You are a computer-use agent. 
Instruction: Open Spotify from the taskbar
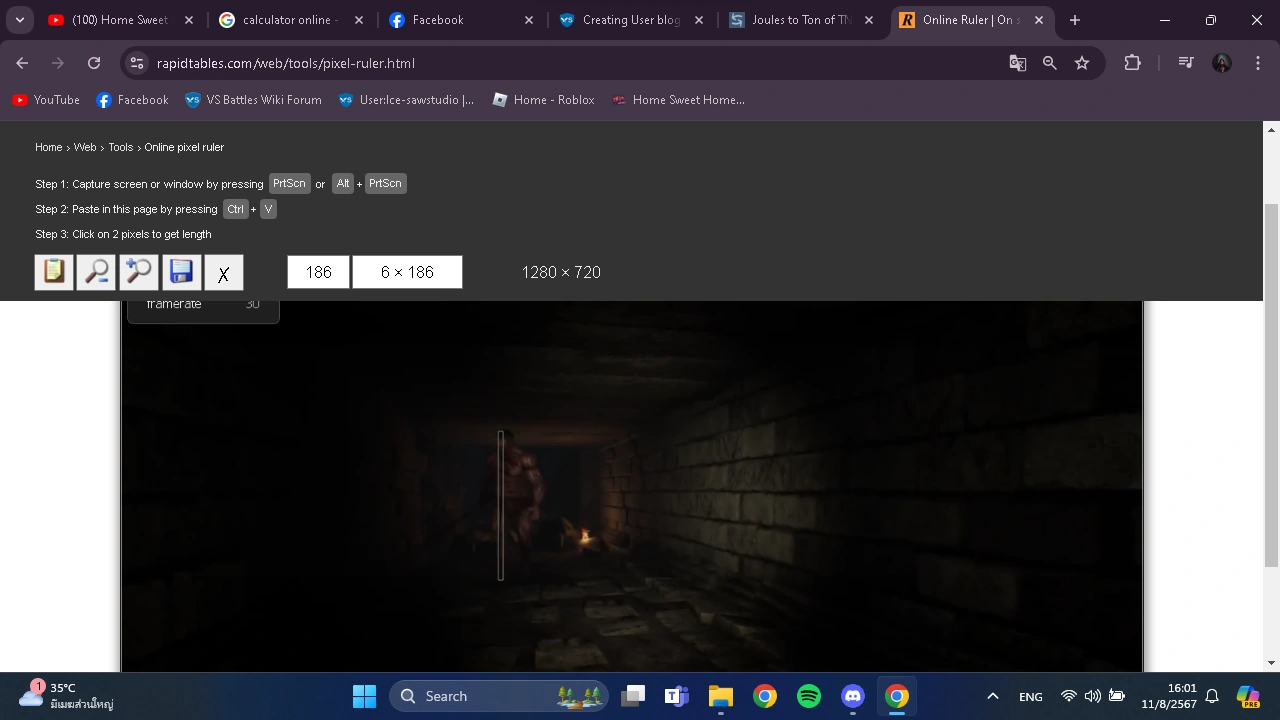(809, 696)
